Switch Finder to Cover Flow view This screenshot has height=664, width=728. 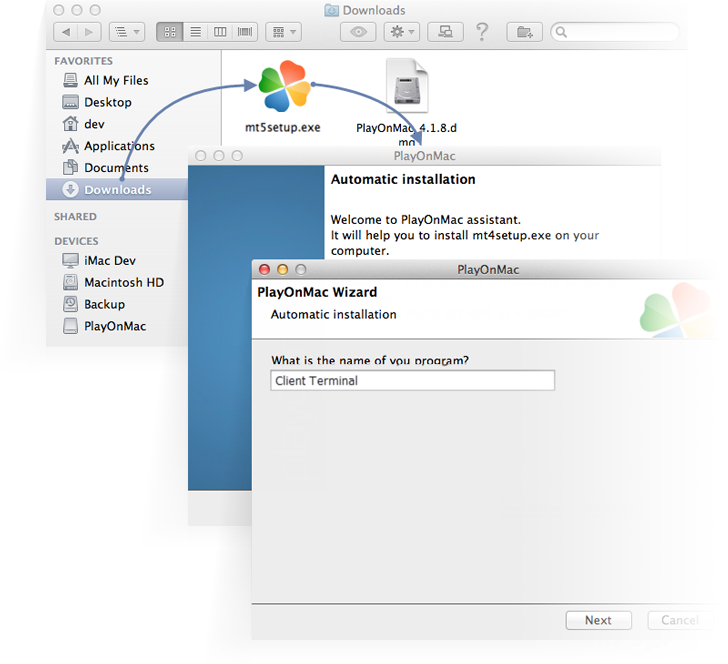point(245,32)
